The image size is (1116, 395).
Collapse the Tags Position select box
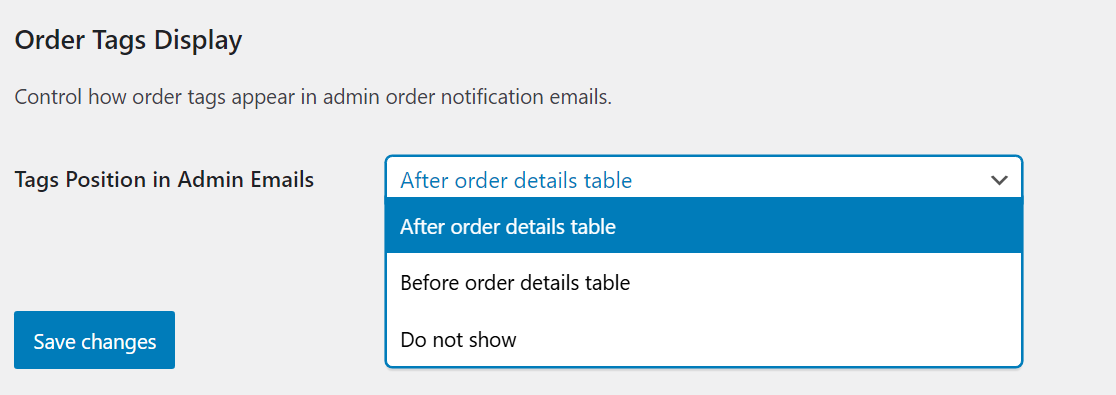[x=704, y=178]
